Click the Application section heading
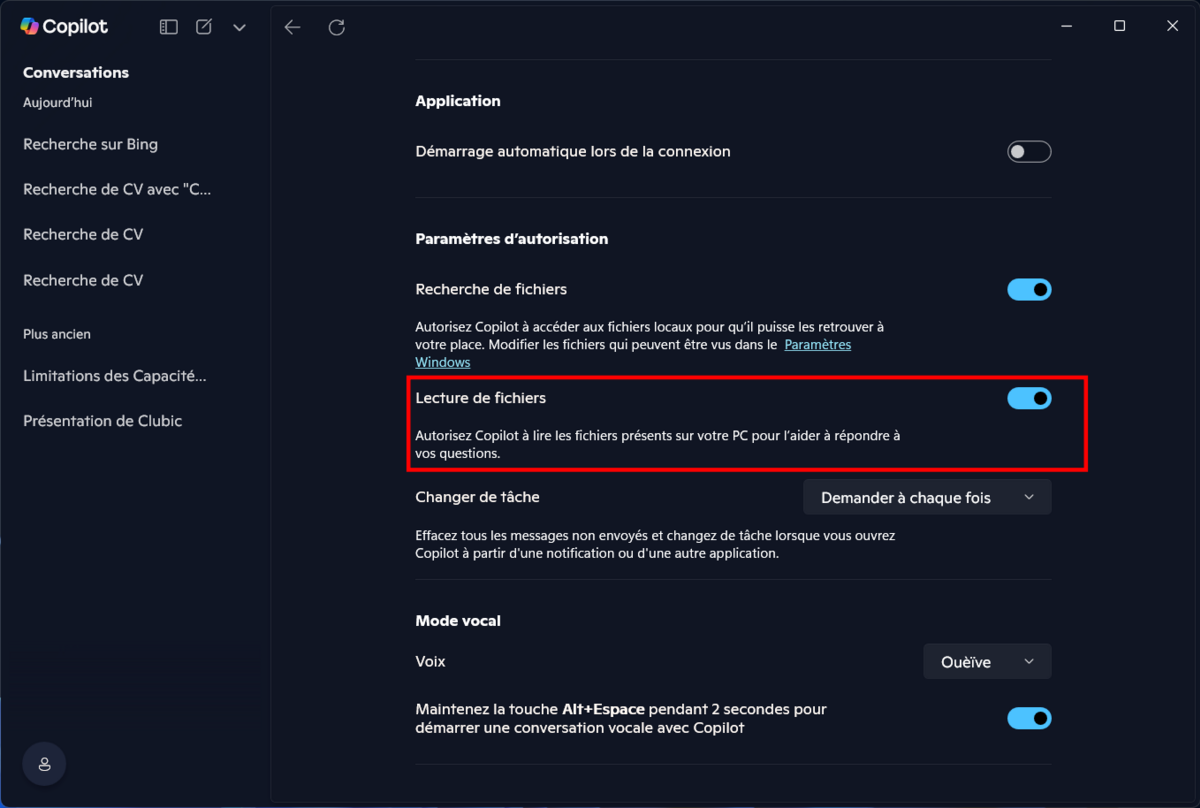Viewport: 1200px width, 808px height. [458, 101]
